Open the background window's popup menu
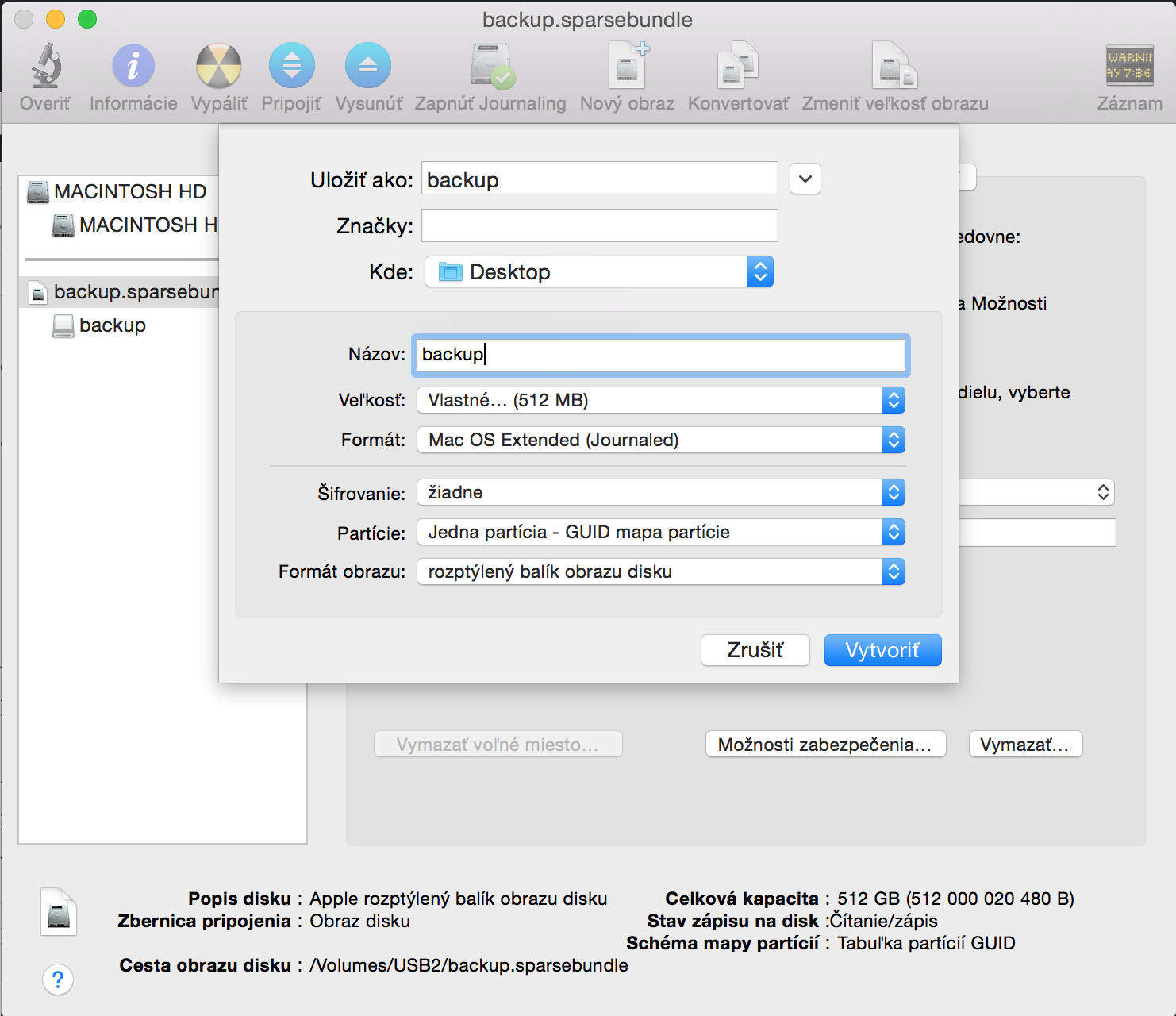The width and height of the screenshot is (1176, 1016). pos(1037,492)
